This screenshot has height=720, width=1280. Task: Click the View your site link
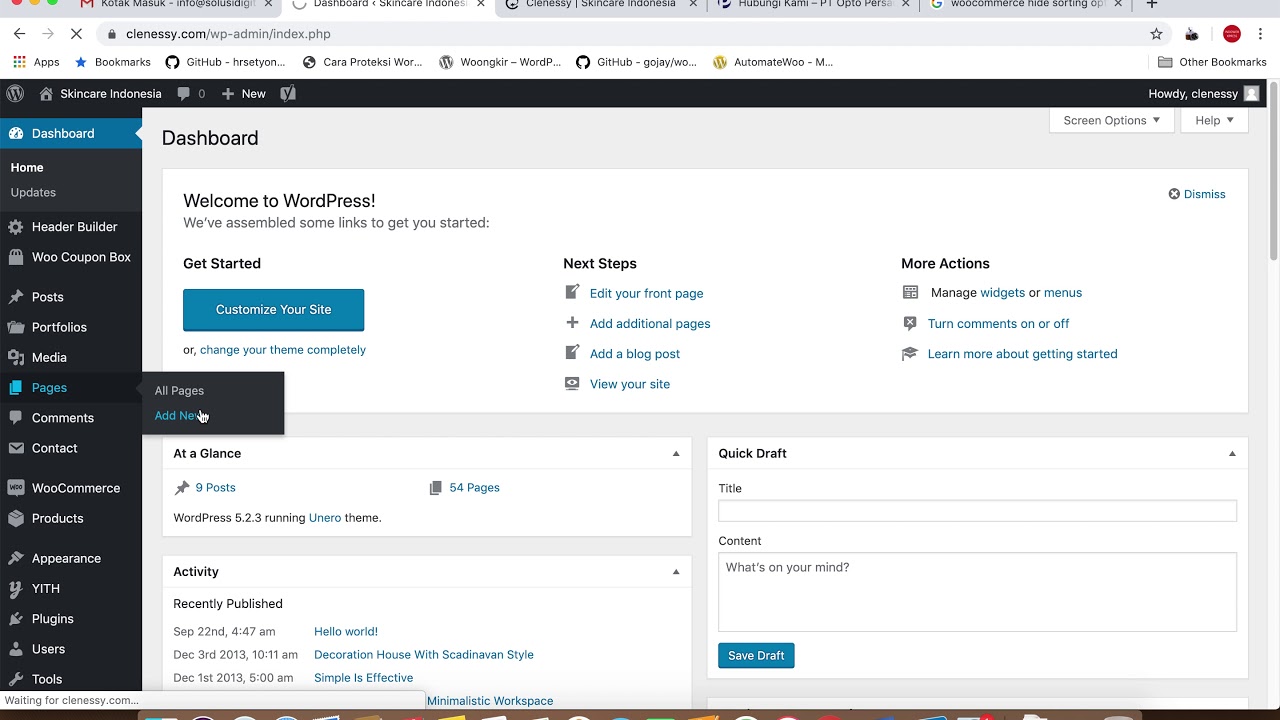(x=630, y=384)
